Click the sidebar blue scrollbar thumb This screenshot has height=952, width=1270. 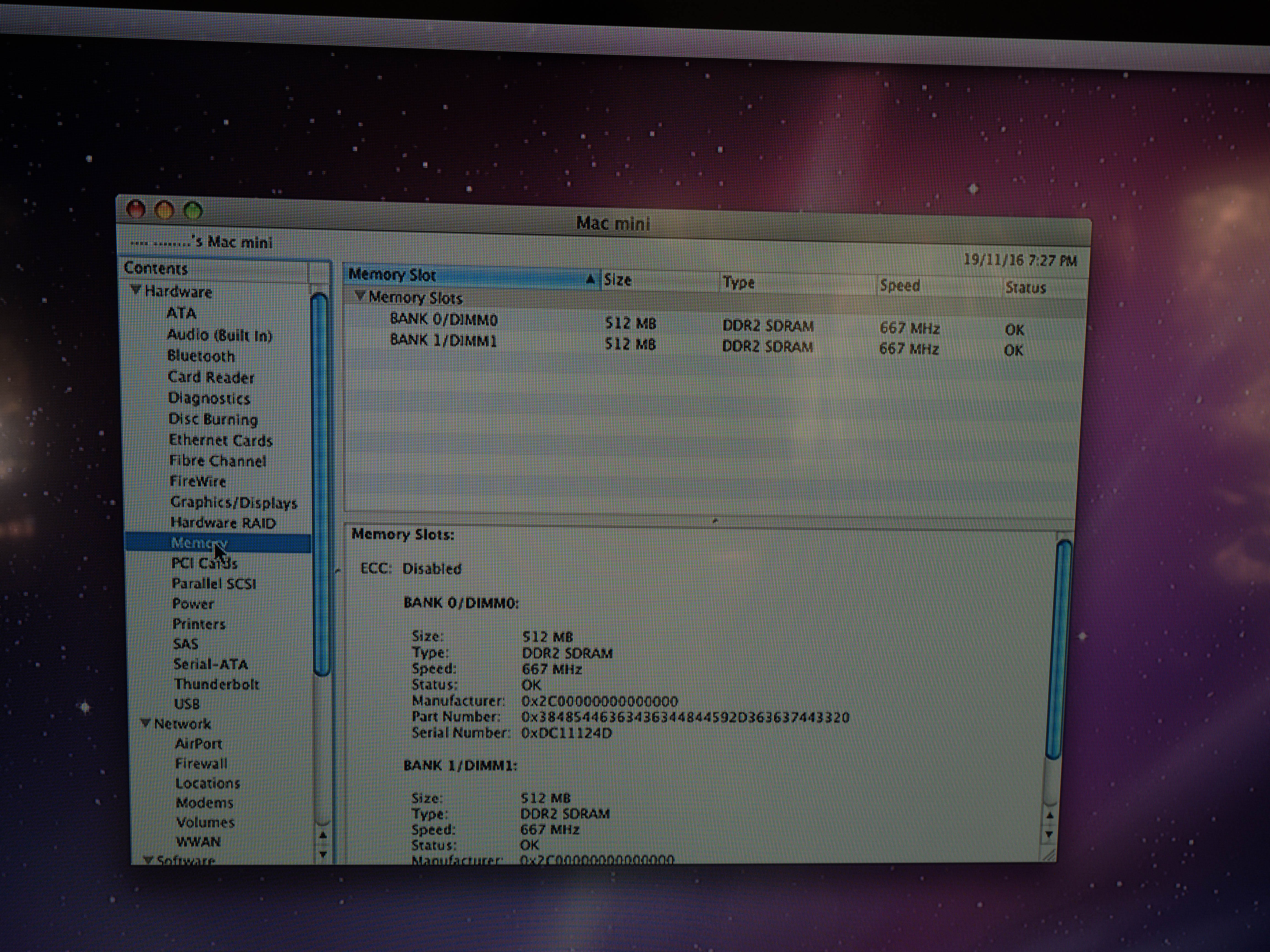pos(322,485)
